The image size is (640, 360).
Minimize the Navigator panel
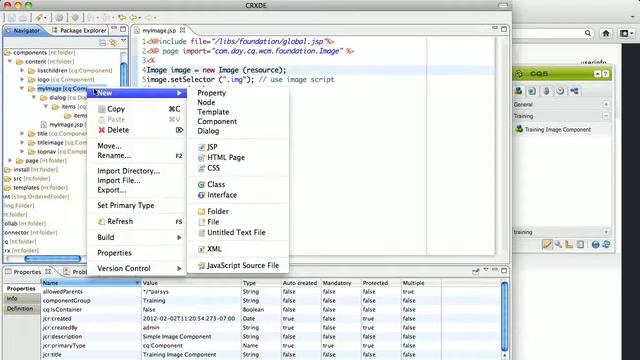click(x=114, y=29)
